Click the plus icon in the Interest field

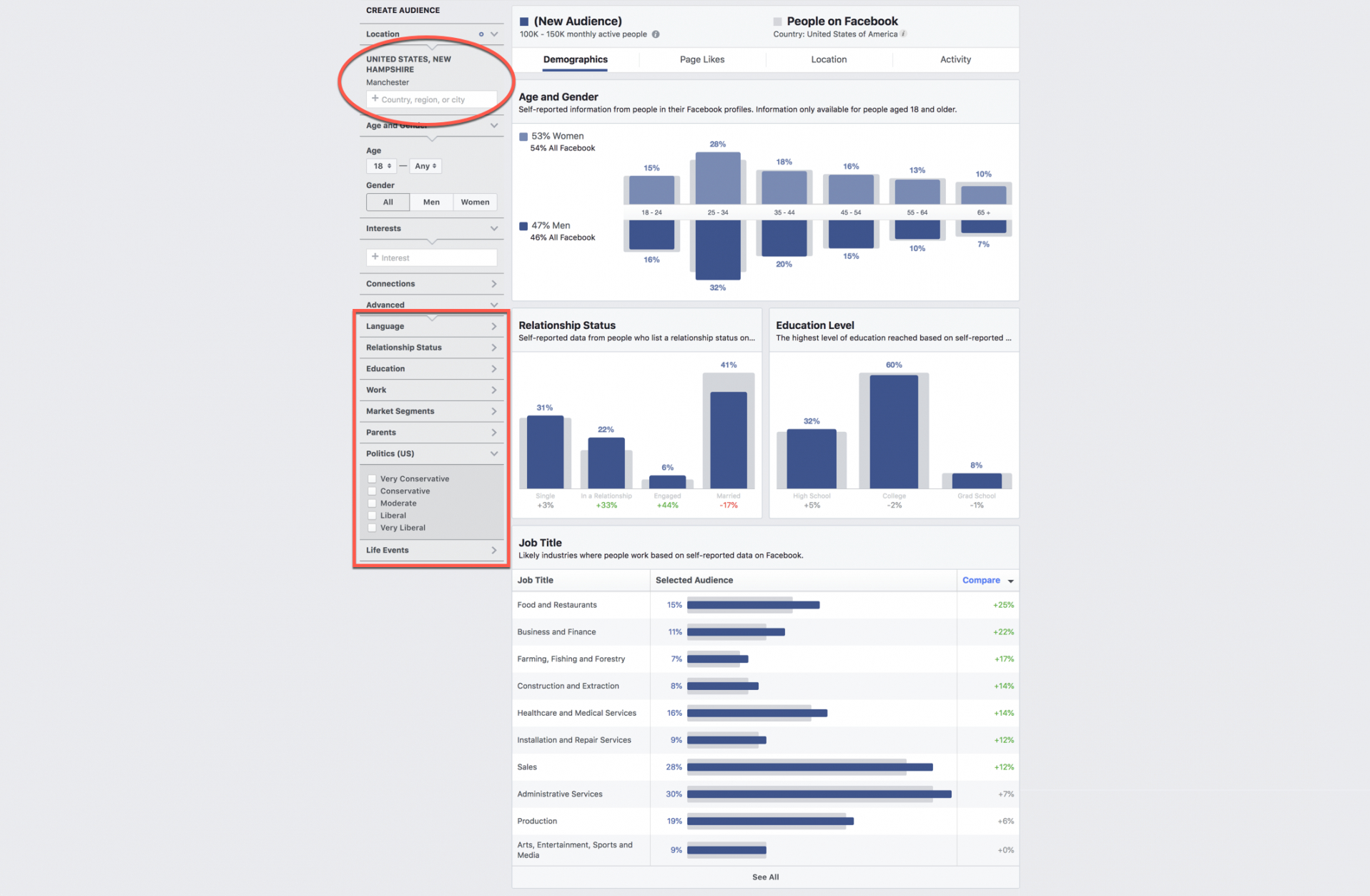pyautogui.click(x=375, y=257)
